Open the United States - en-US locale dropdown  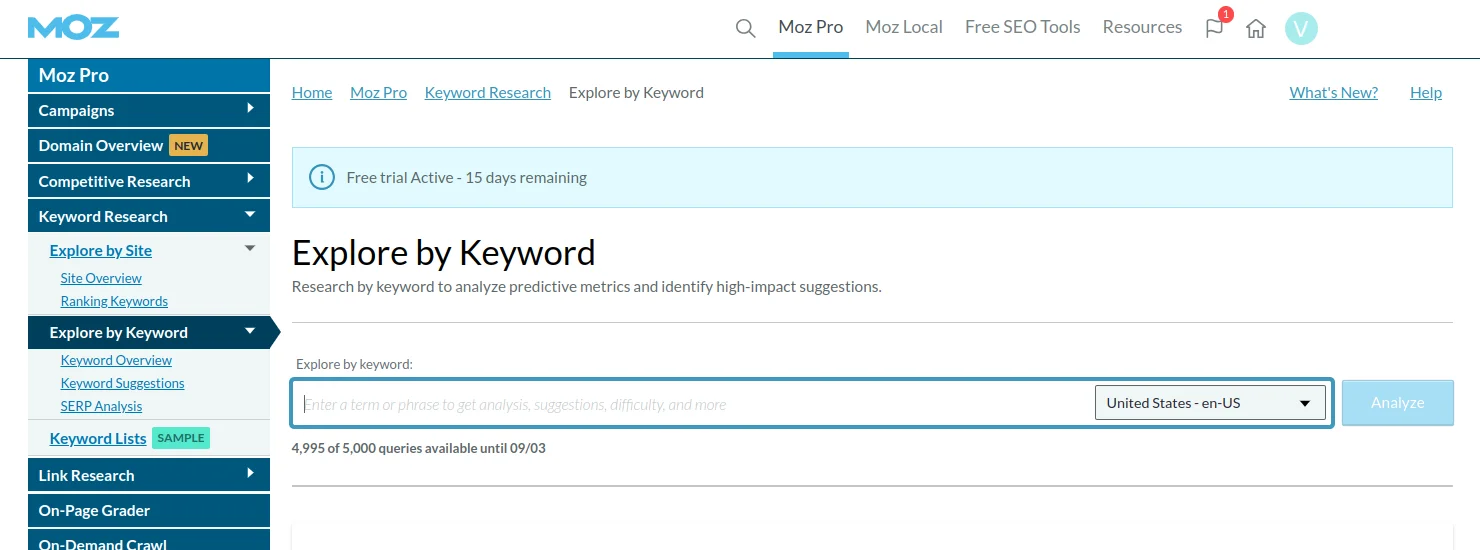pyautogui.click(x=1210, y=403)
